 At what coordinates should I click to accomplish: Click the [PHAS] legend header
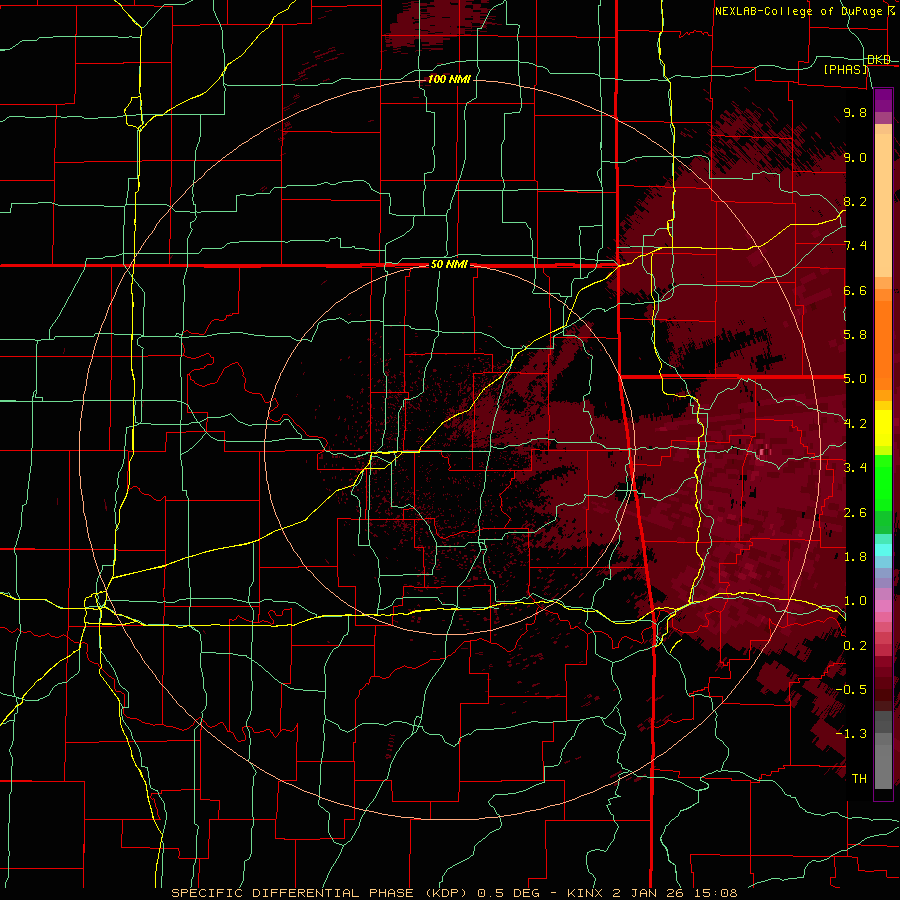845,70
